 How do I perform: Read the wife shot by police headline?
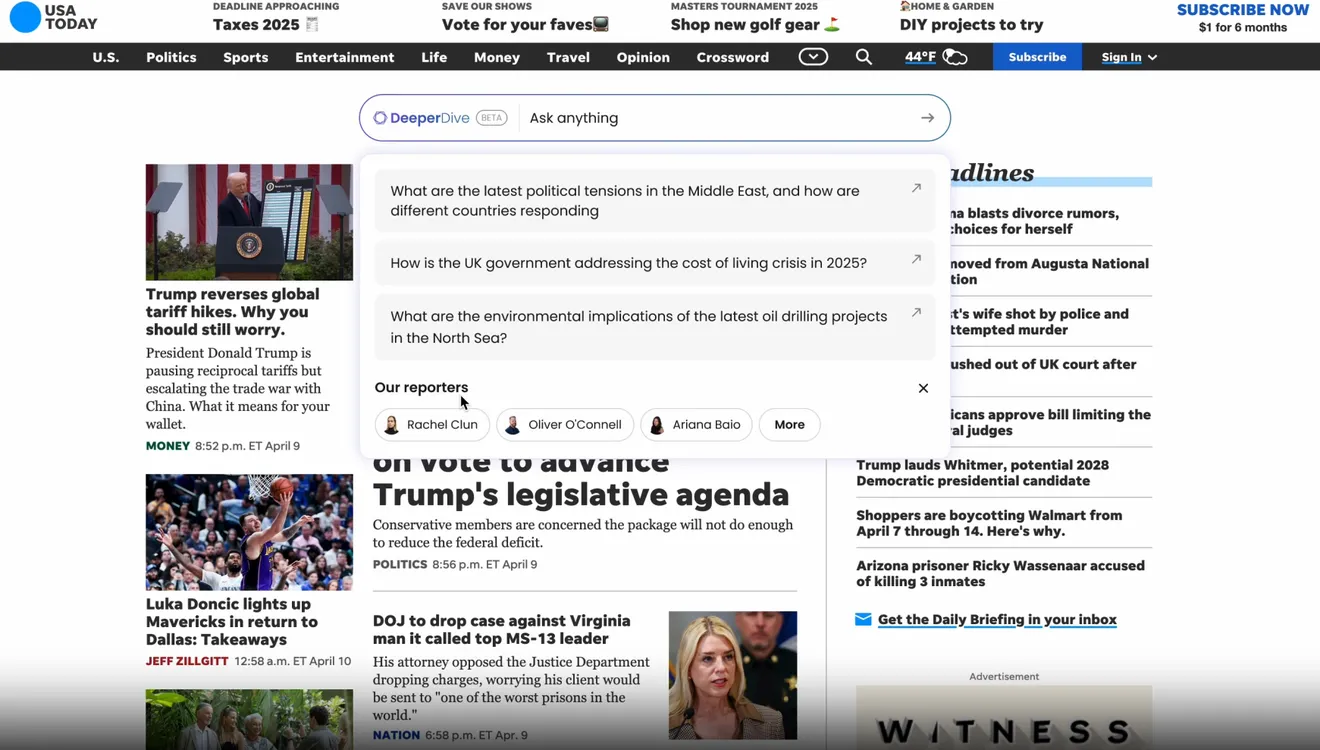point(1039,321)
